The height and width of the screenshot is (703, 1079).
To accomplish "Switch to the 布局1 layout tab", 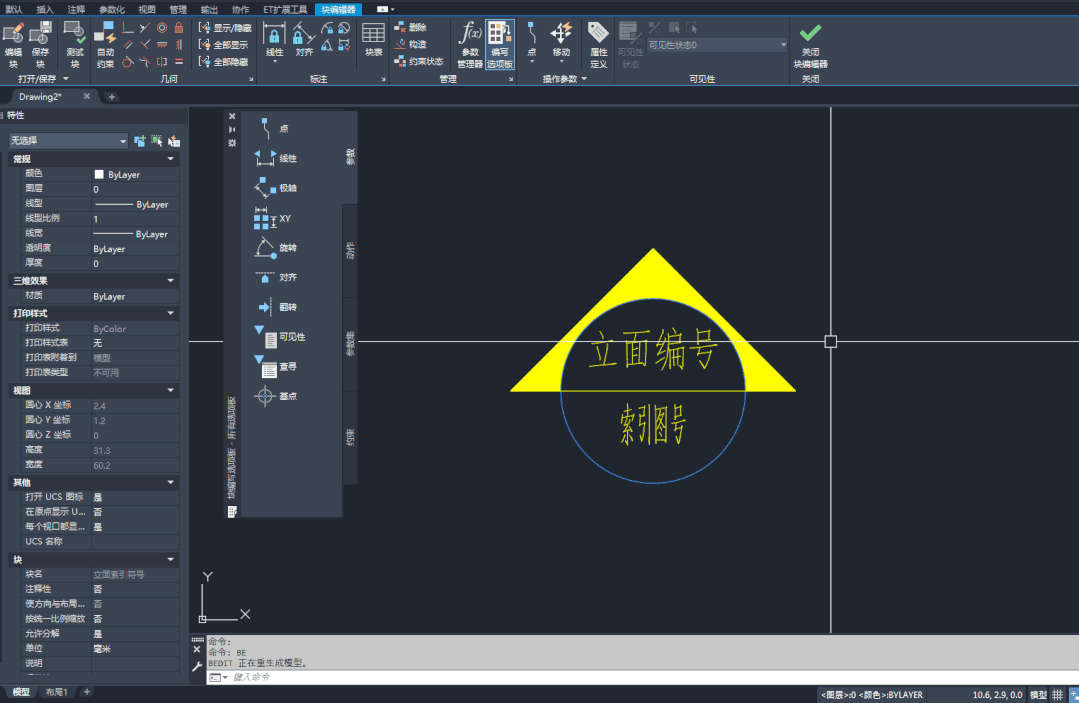I will [x=56, y=692].
